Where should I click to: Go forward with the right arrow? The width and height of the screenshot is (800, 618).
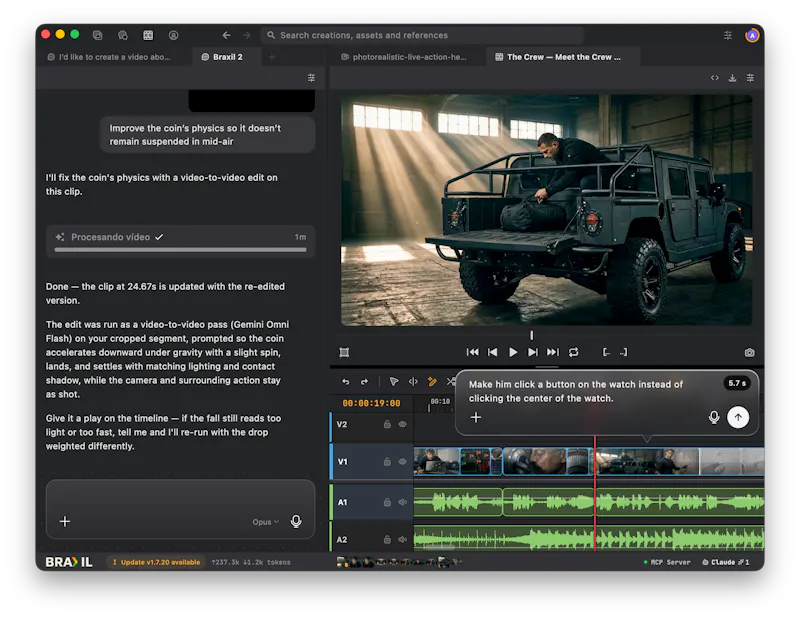(x=247, y=35)
